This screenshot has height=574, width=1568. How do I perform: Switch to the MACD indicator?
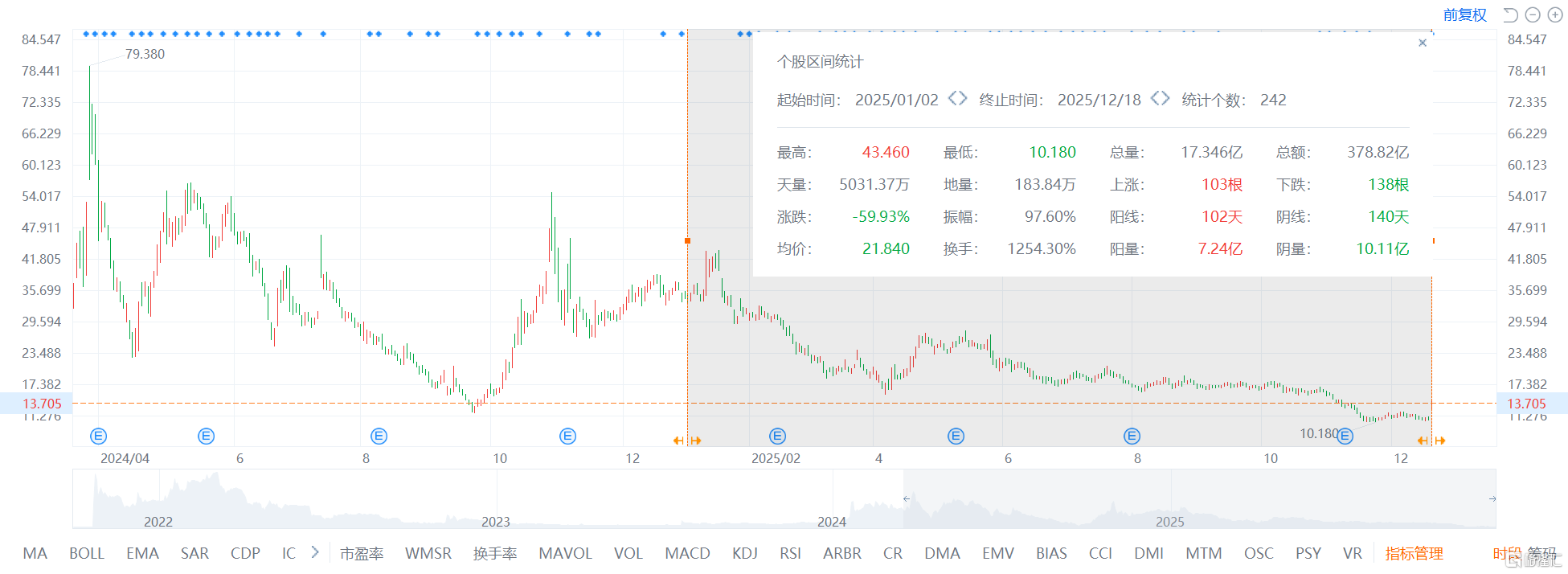[687, 553]
